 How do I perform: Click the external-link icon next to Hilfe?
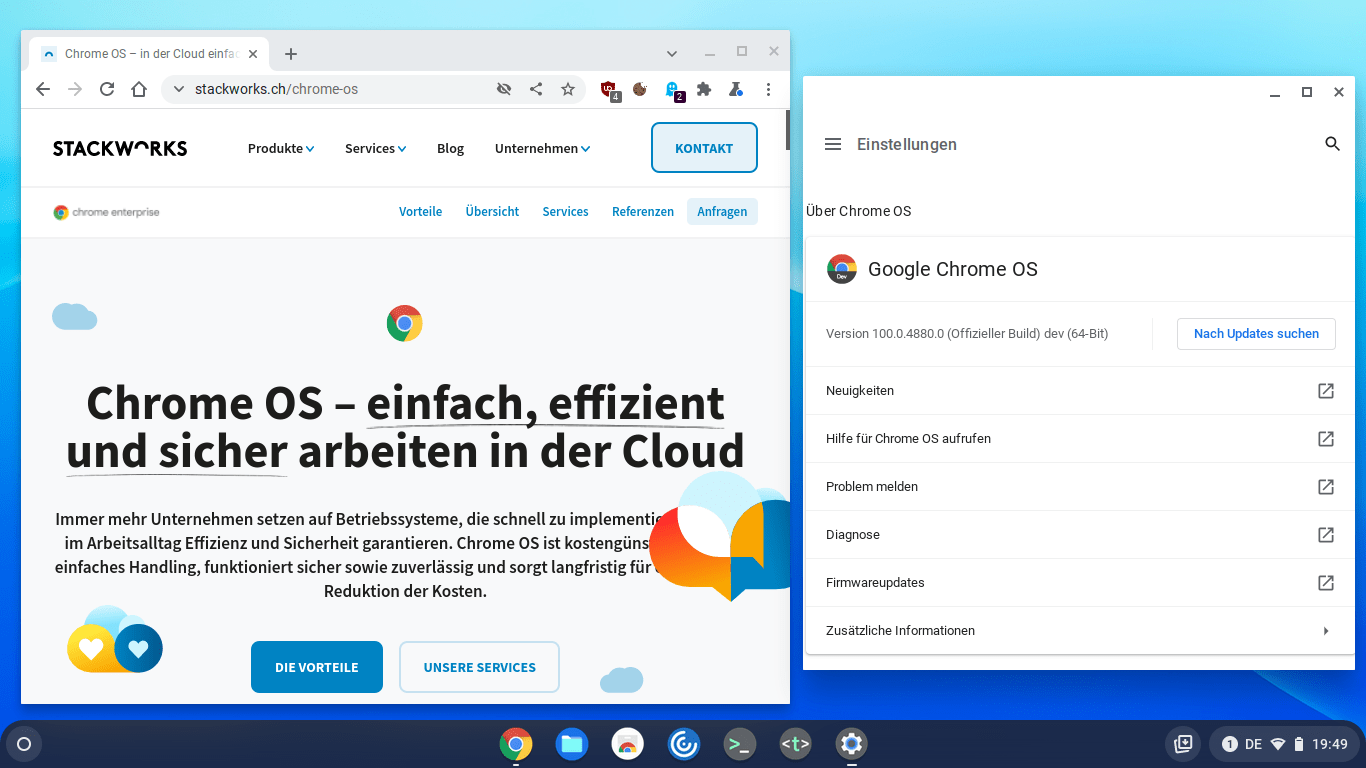click(1326, 439)
